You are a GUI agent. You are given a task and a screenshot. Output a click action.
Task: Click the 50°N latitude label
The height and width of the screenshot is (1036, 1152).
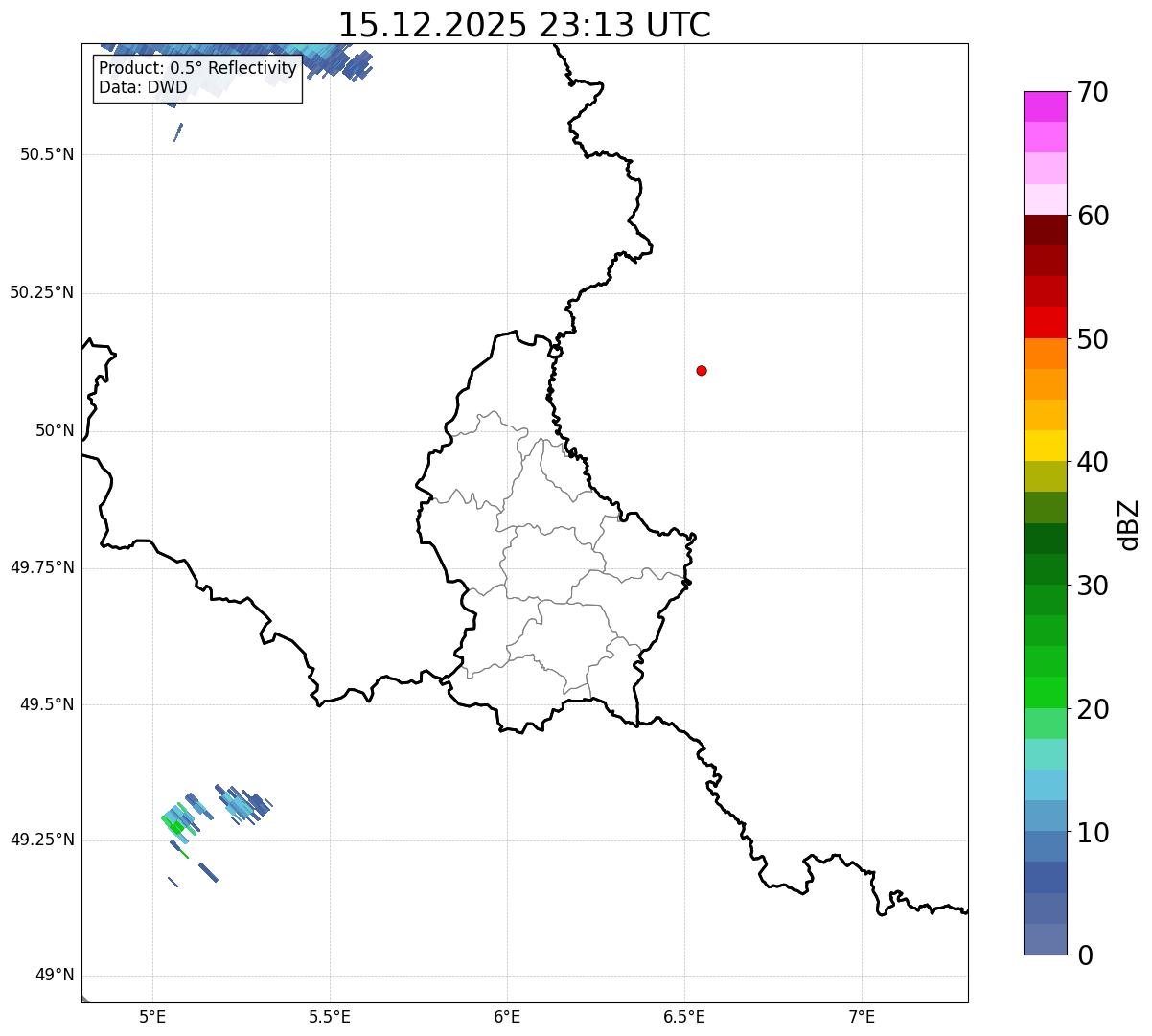(x=55, y=431)
